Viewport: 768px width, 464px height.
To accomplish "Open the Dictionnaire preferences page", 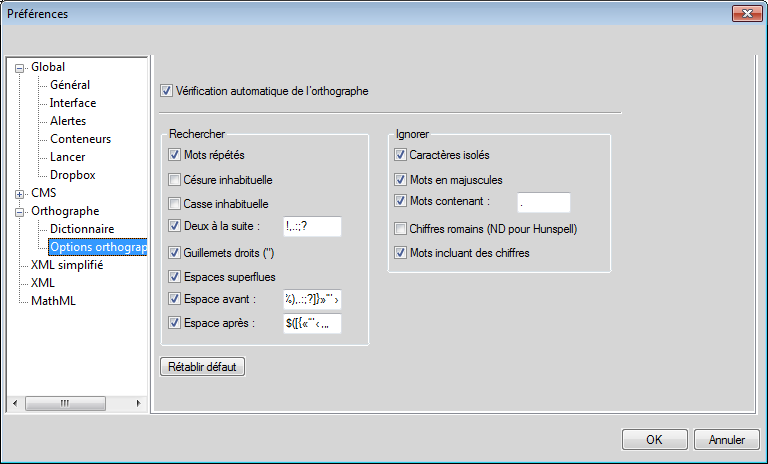I will [x=82, y=229].
